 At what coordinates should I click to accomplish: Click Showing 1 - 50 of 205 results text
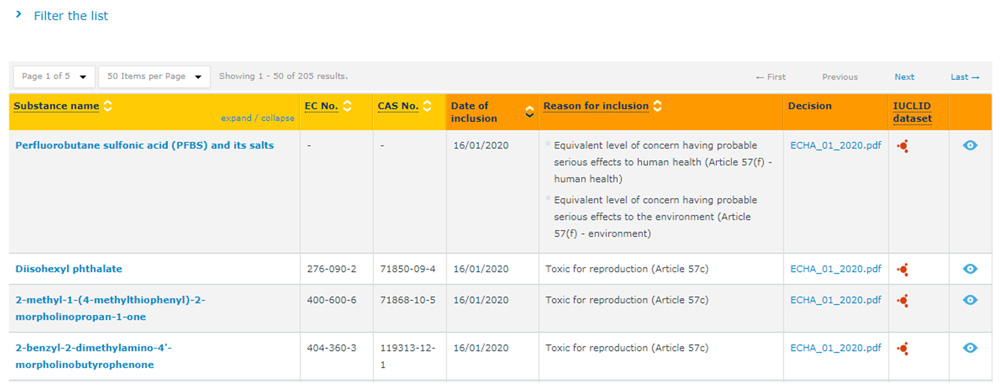pos(283,77)
